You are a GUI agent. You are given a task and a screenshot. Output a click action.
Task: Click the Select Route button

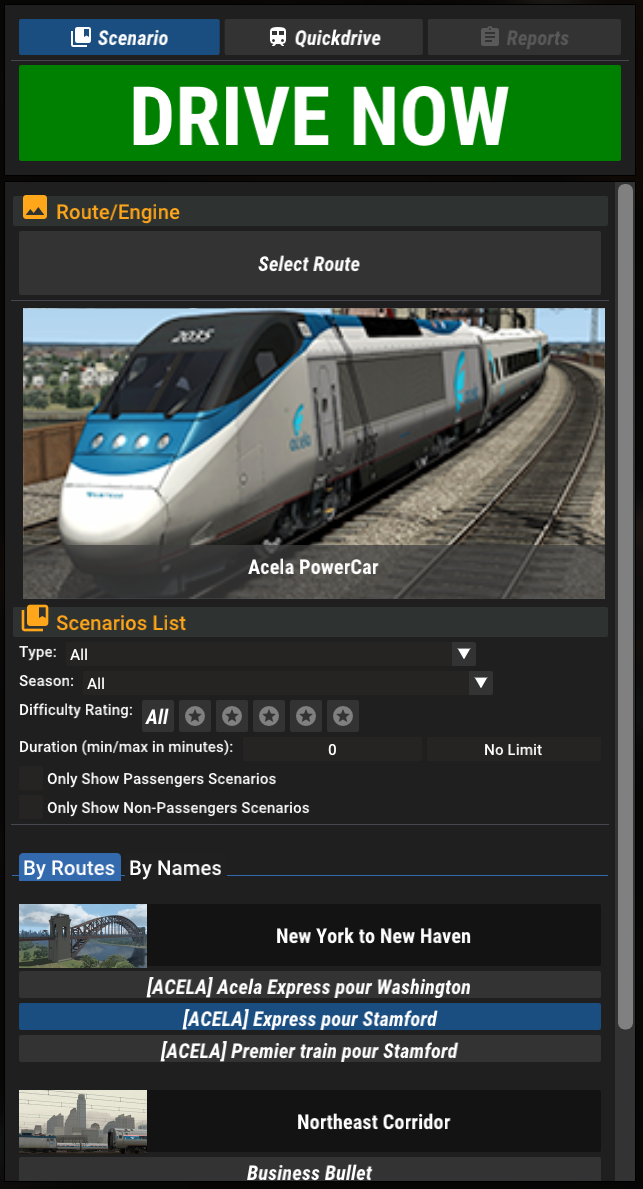(309, 263)
